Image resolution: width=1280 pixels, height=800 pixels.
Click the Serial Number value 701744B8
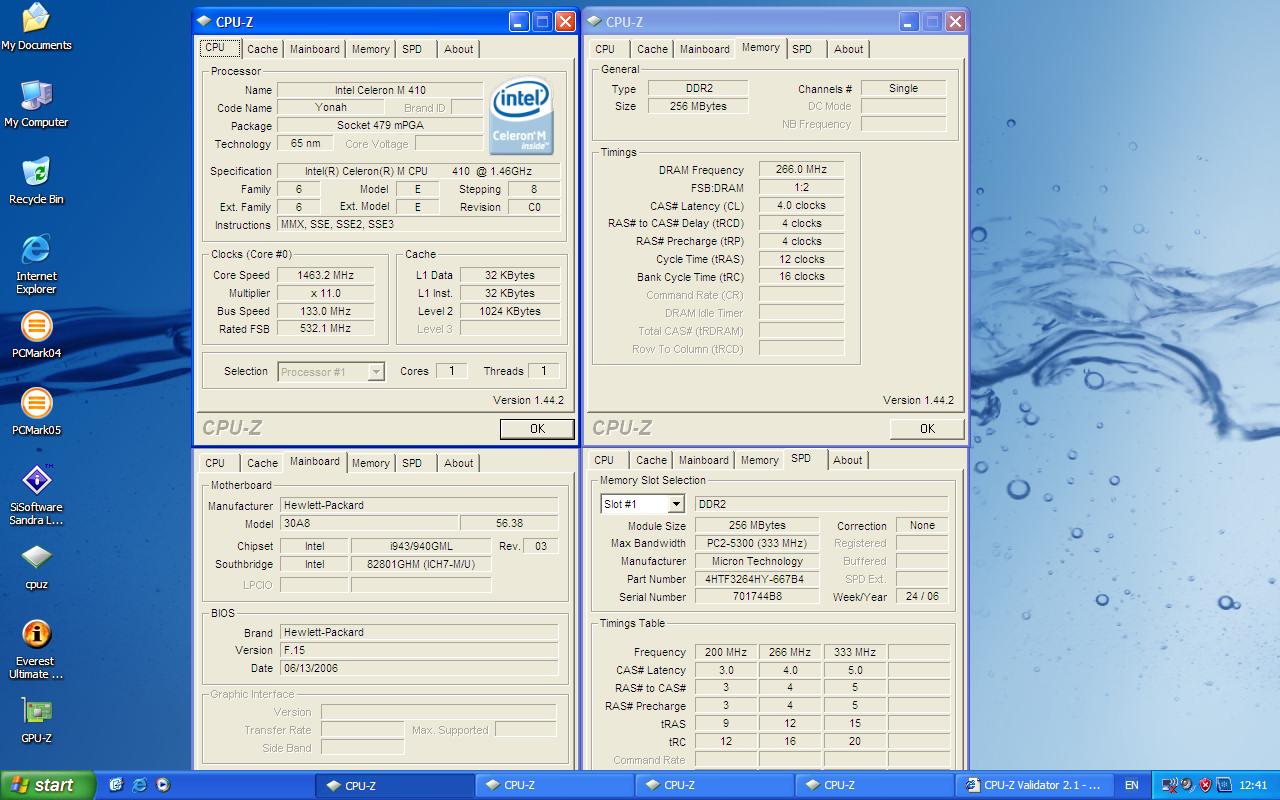pyautogui.click(x=757, y=597)
